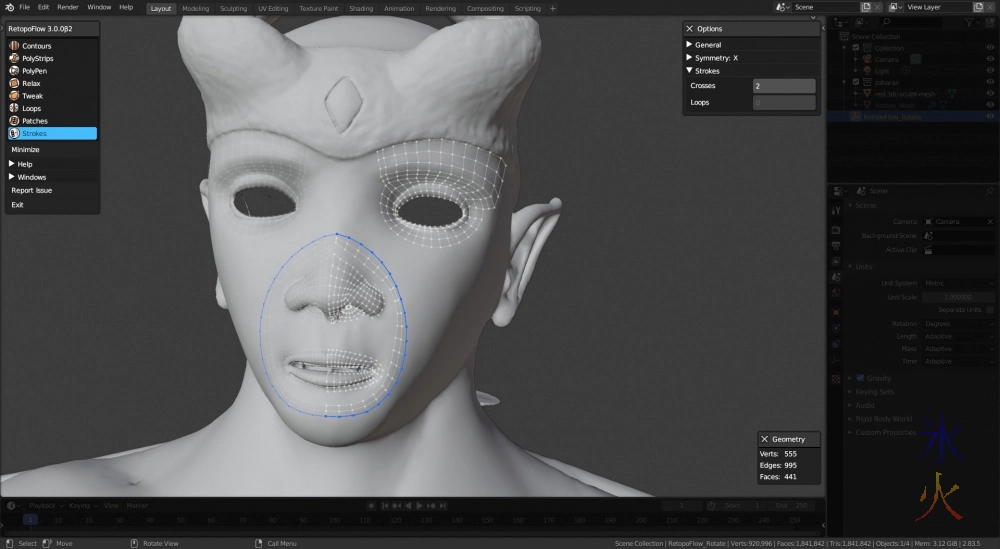This screenshot has width=1000, height=549.
Task: Switch to the Sculpting workspace tab
Action: click(x=232, y=8)
